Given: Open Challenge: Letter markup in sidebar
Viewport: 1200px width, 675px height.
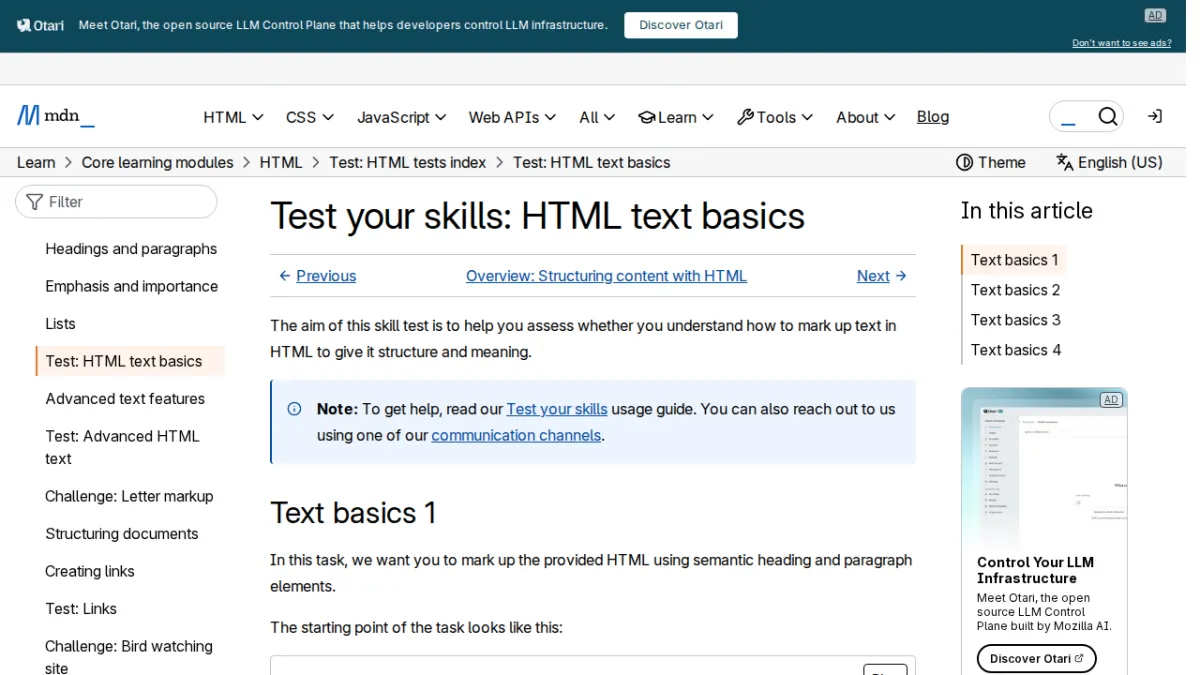Looking at the screenshot, I should pyautogui.click(x=129, y=496).
